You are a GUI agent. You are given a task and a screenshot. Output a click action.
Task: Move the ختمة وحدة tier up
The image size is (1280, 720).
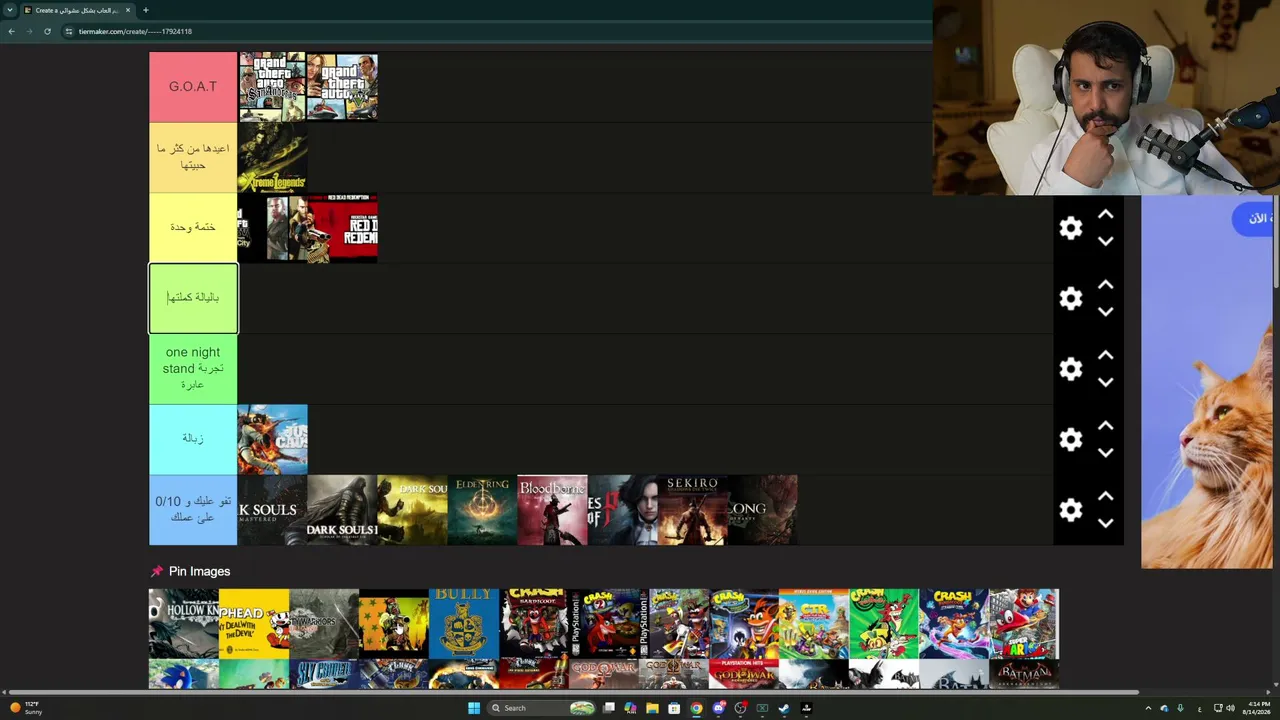(1105, 214)
